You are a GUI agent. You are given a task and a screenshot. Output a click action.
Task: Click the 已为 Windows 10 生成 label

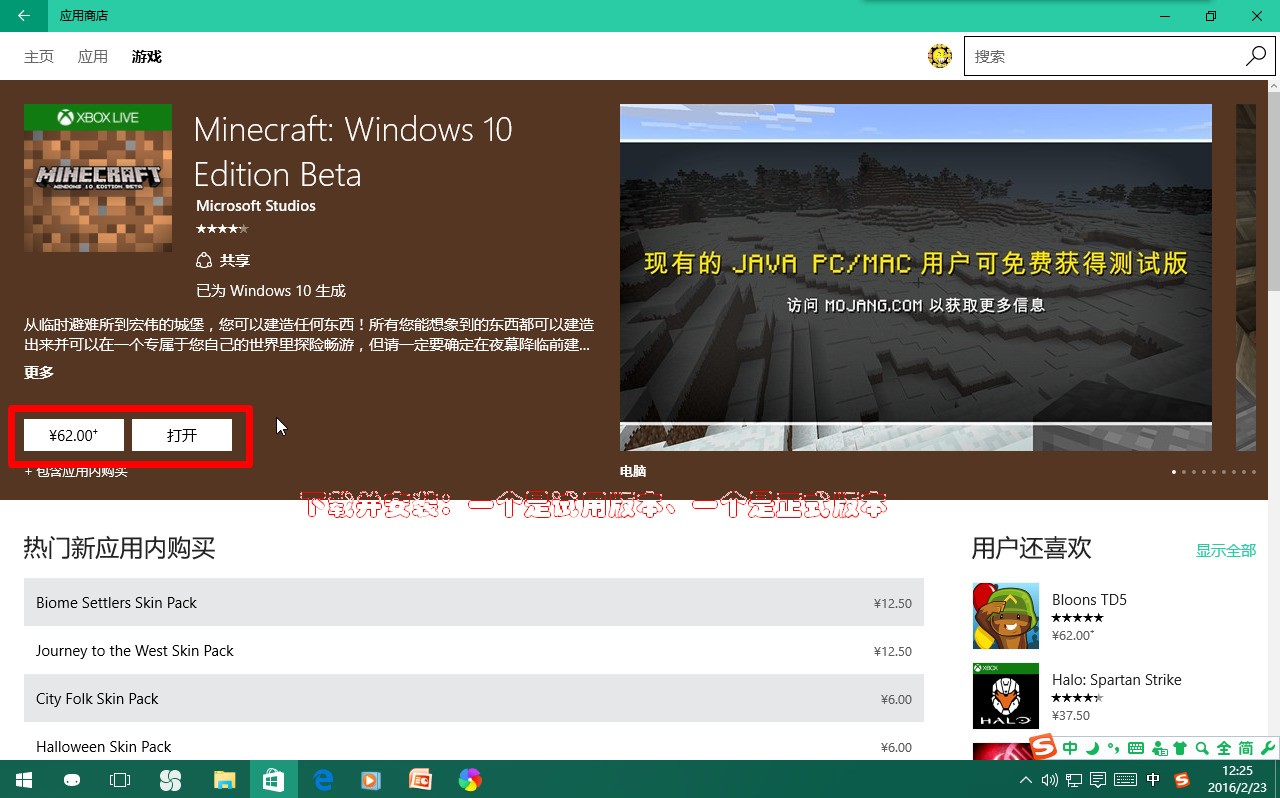[271, 291]
